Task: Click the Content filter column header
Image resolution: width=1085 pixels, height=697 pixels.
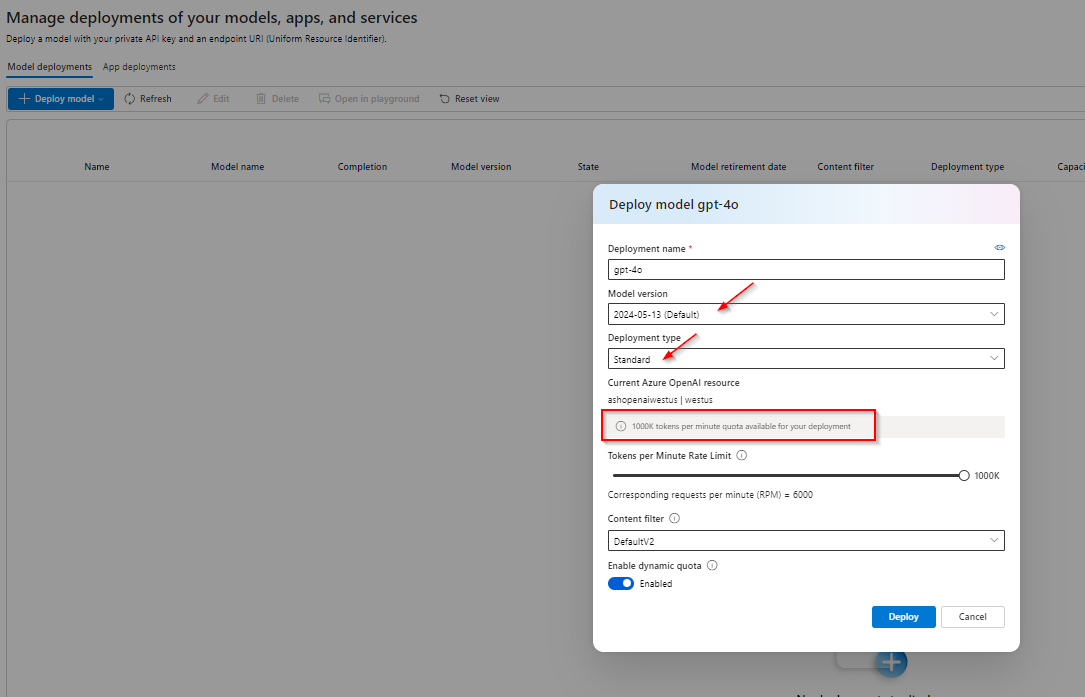Action: pyautogui.click(x=846, y=167)
